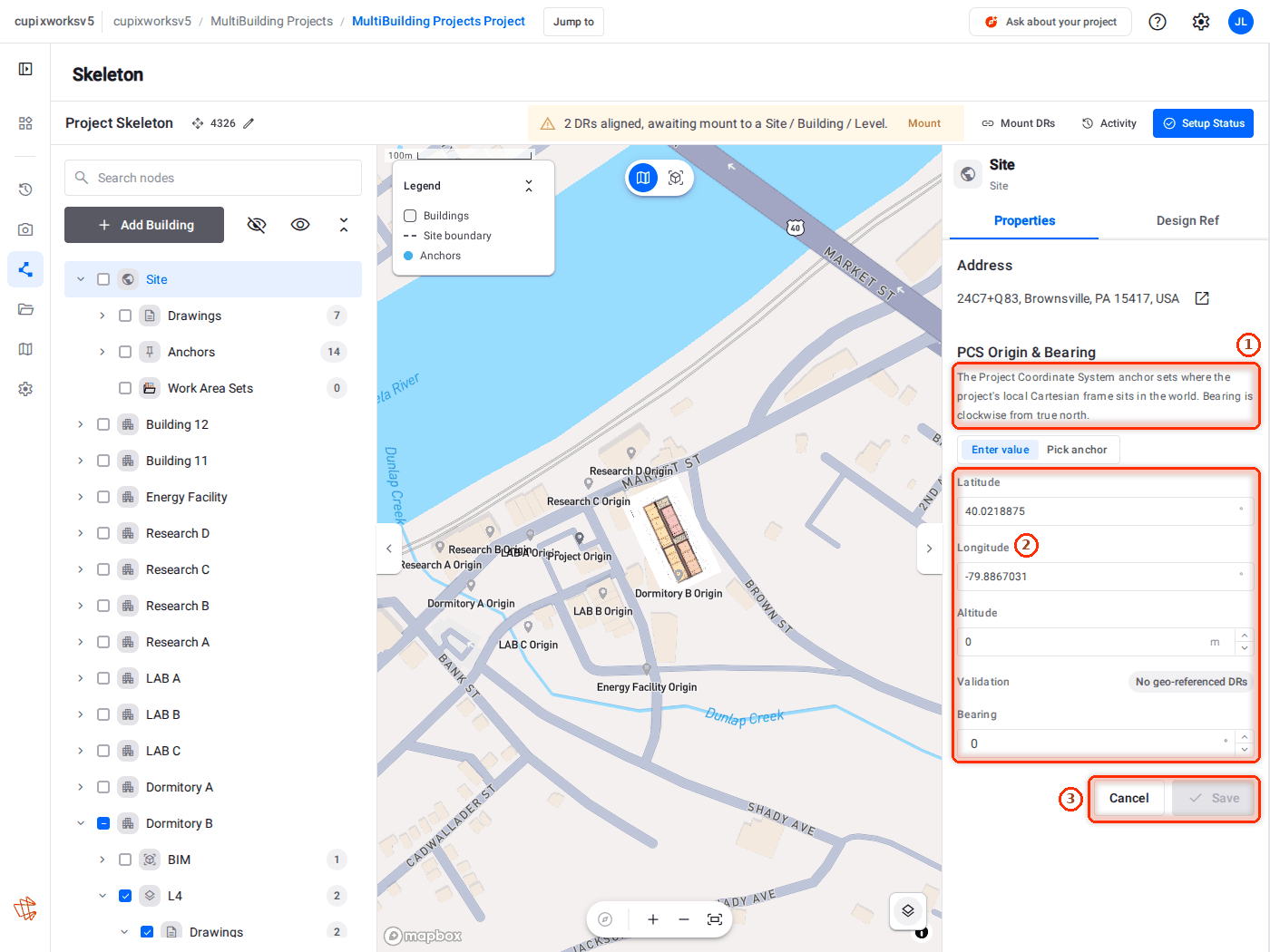This screenshot has height=952, width=1270.
Task: Select the Enter value option
Action: (x=1000, y=450)
